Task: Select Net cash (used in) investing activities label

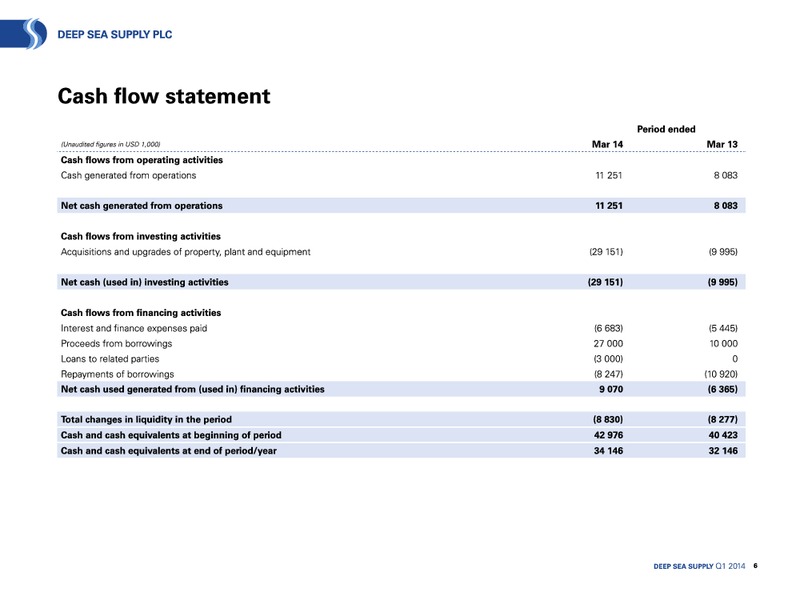Action: pyautogui.click(x=145, y=282)
